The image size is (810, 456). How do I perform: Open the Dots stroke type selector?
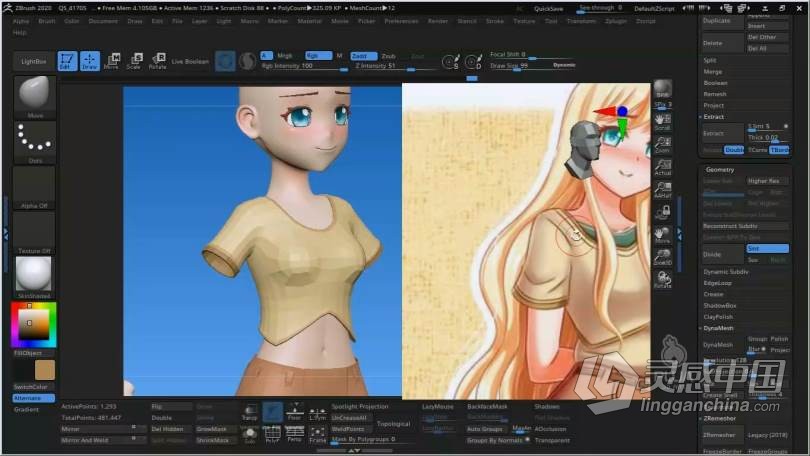[34, 142]
